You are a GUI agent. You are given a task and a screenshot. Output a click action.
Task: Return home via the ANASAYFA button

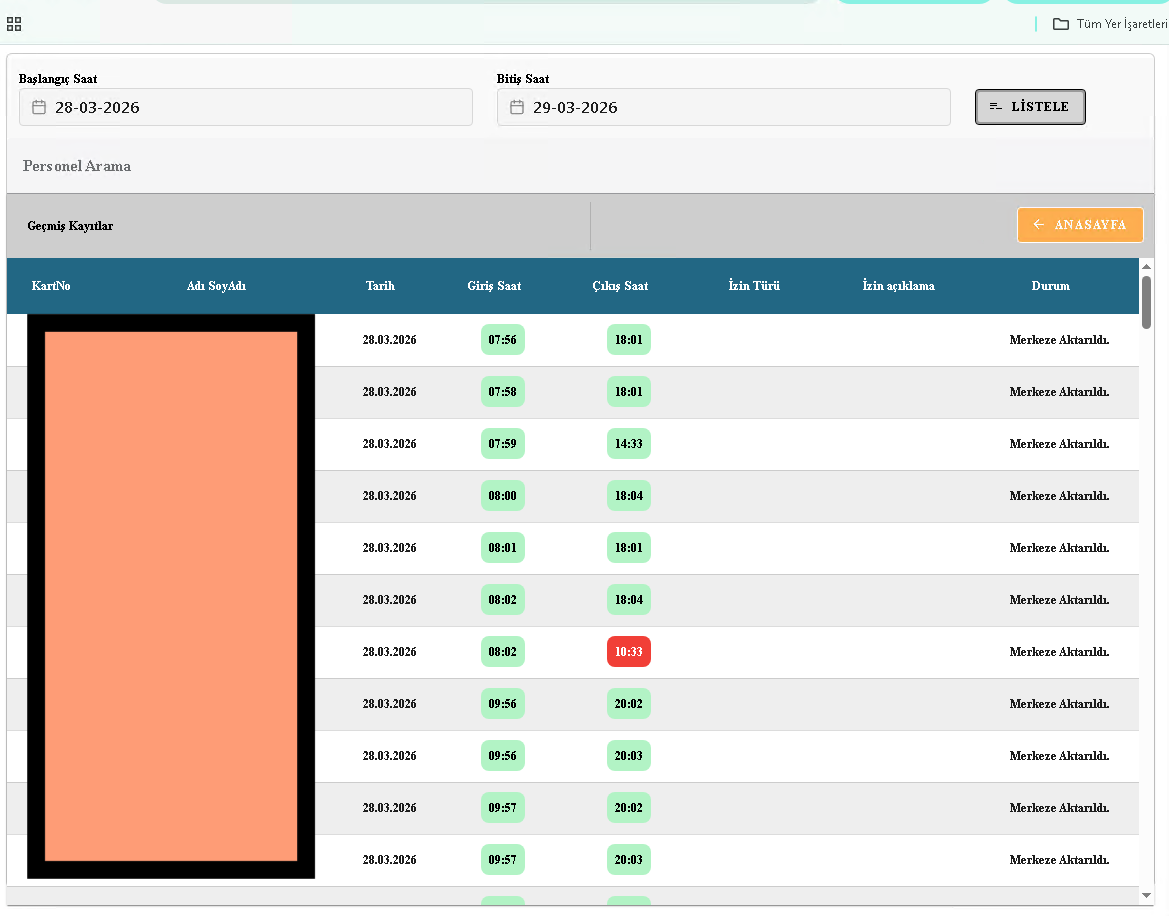(1080, 224)
